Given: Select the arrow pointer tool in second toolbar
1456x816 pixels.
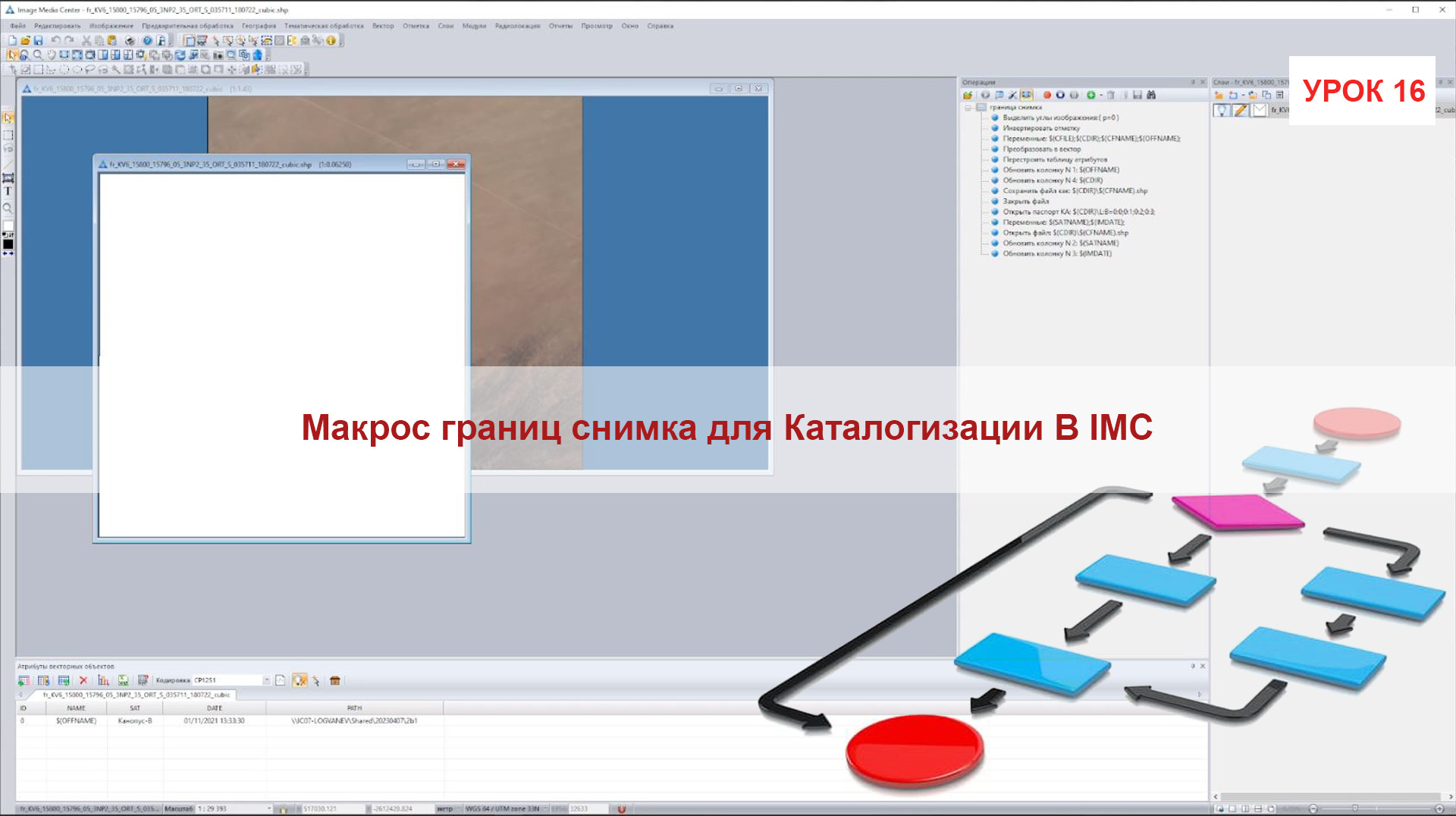Looking at the screenshot, I should [11, 55].
